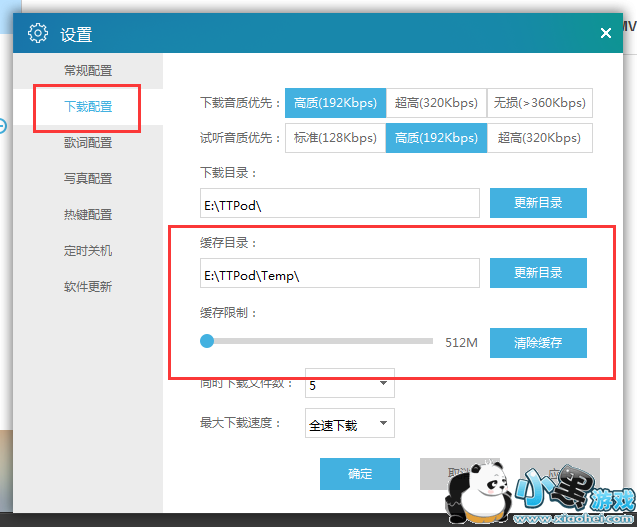The width and height of the screenshot is (637, 527).
Task: Click the 缓存限制 label
Action: point(228,313)
